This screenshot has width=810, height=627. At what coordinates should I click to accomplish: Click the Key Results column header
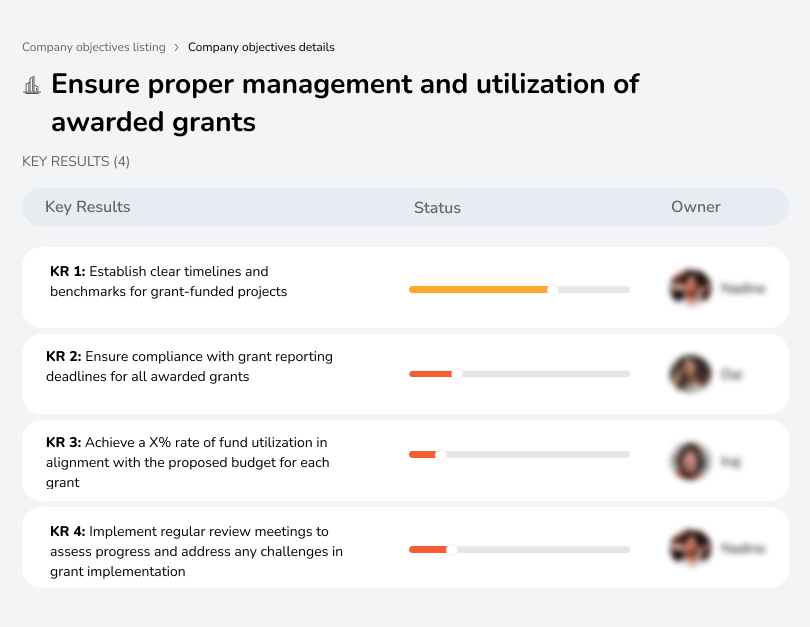click(x=88, y=207)
